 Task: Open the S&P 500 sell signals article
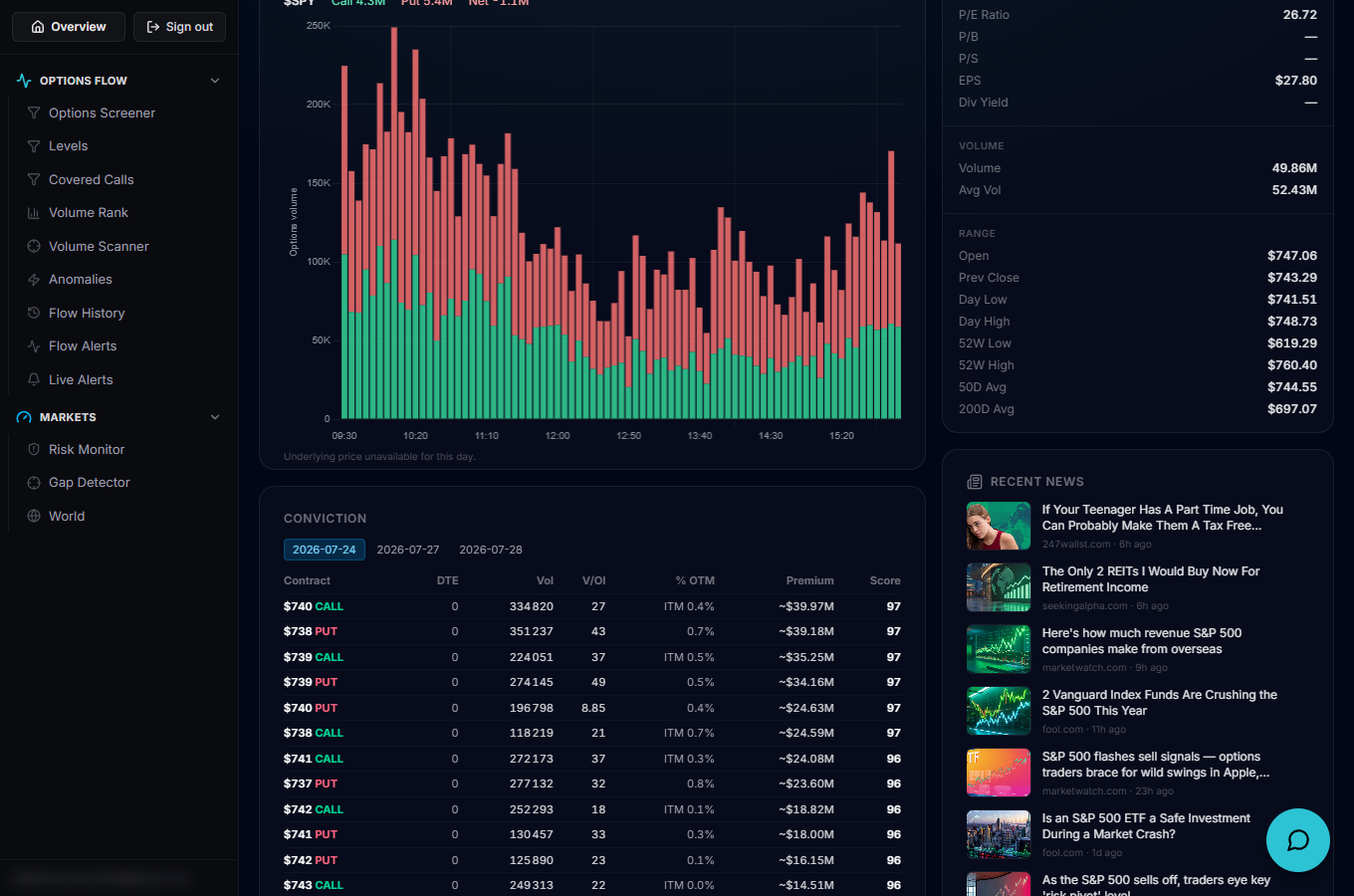coord(1156,765)
